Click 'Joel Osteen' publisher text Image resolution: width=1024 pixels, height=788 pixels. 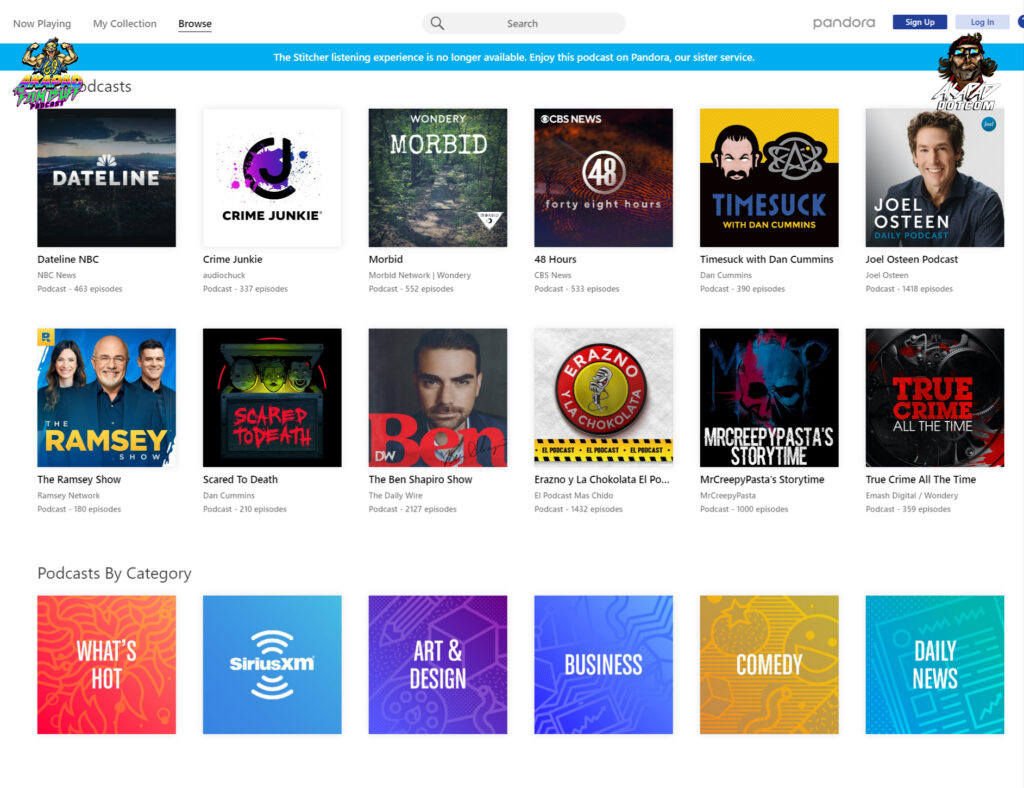click(x=887, y=276)
